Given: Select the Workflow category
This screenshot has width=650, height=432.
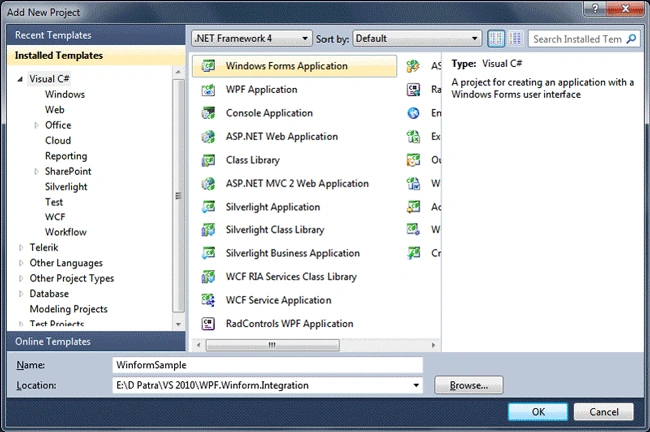Looking at the screenshot, I should [x=65, y=232].
